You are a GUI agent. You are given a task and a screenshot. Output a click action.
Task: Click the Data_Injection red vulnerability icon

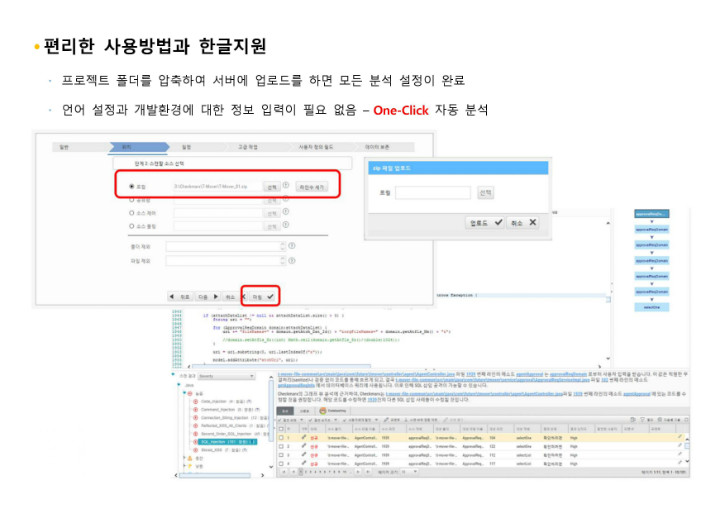tap(195, 401)
